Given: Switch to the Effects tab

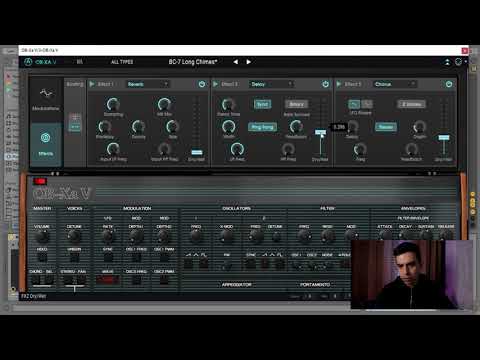Looking at the screenshot, I should (46, 144).
